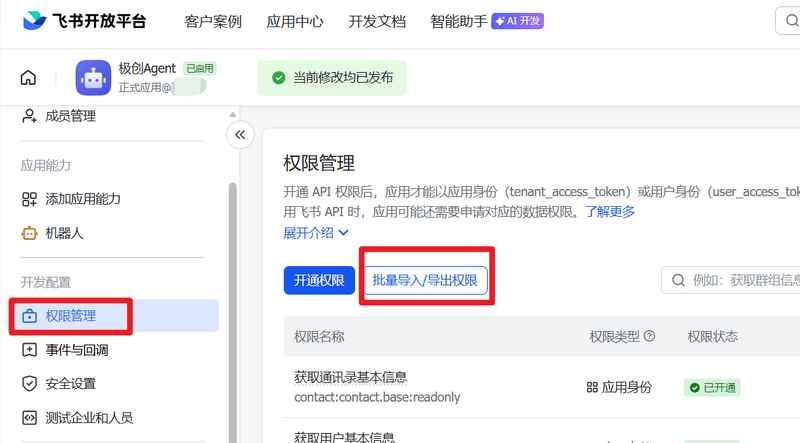Expand the 展开介绍 section
Screen dimensions: 800x443
(316, 233)
